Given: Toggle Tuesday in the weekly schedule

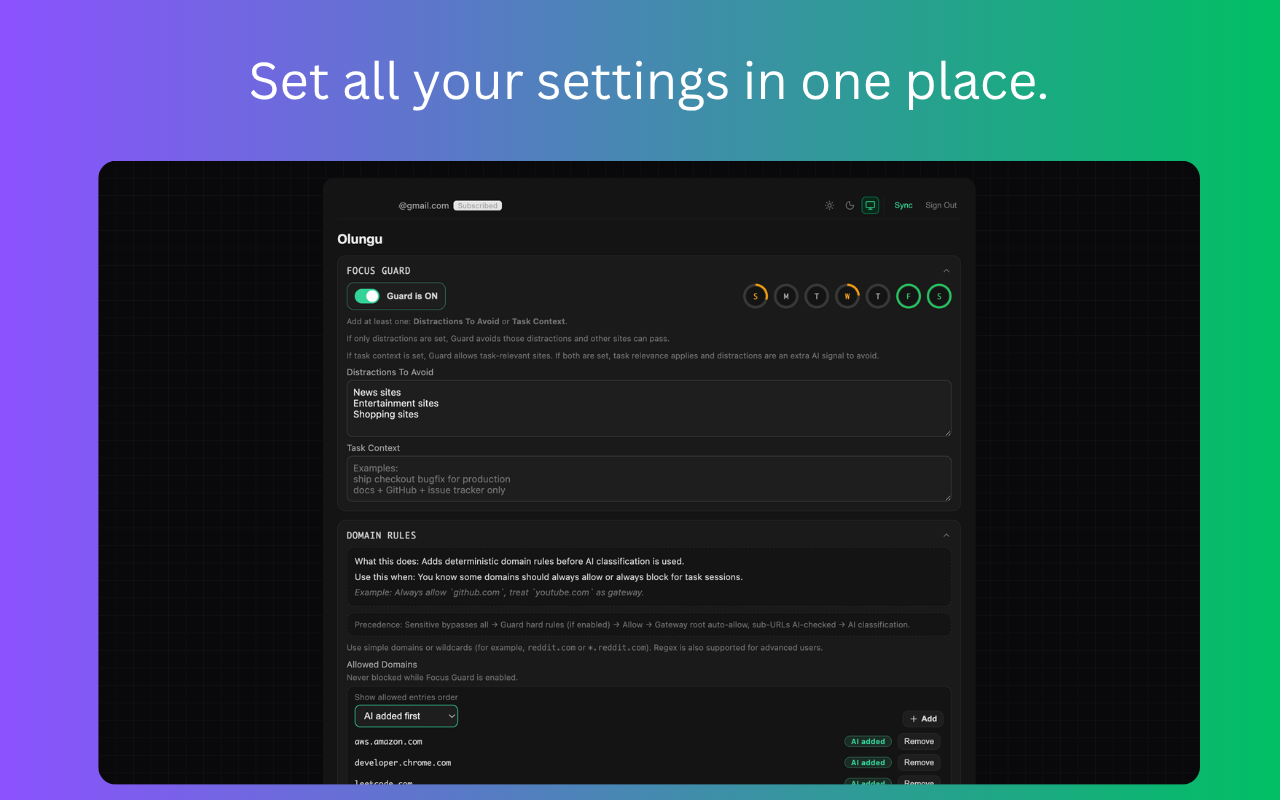Looking at the screenshot, I should [817, 296].
